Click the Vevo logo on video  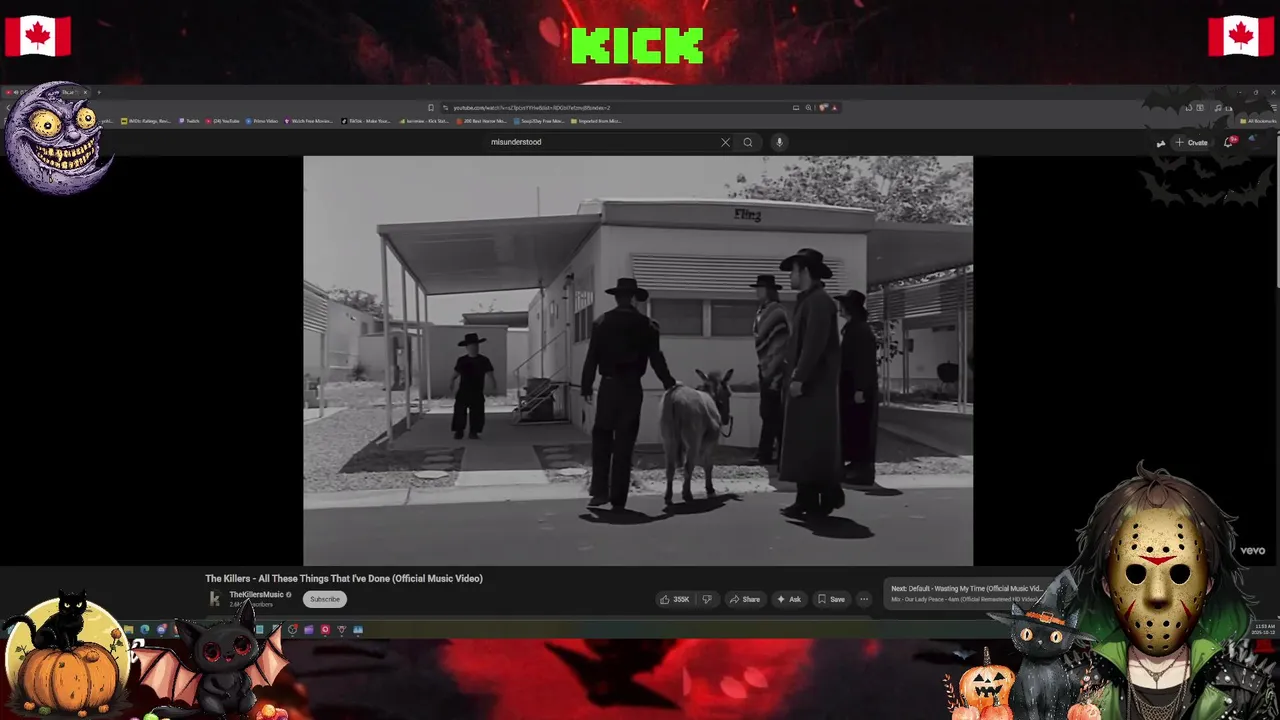1253,551
